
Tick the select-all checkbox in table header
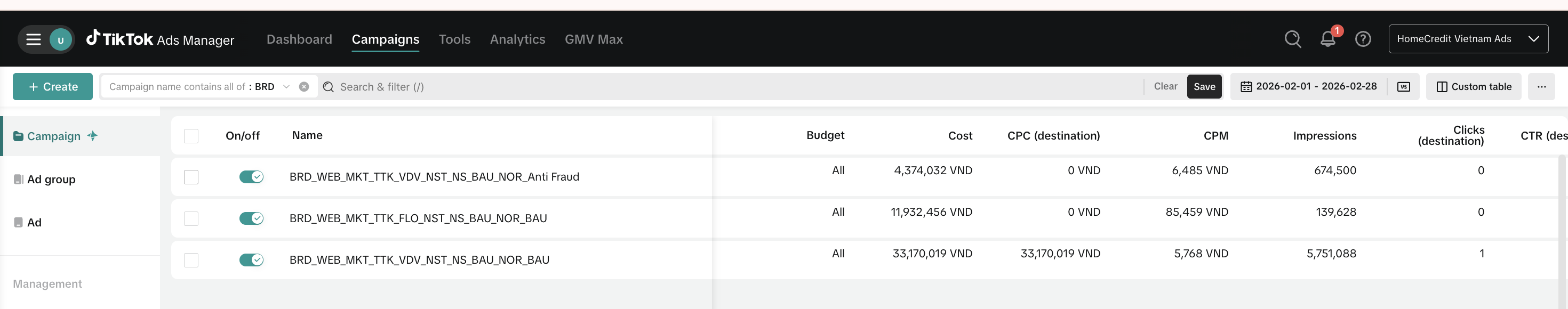click(191, 136)
